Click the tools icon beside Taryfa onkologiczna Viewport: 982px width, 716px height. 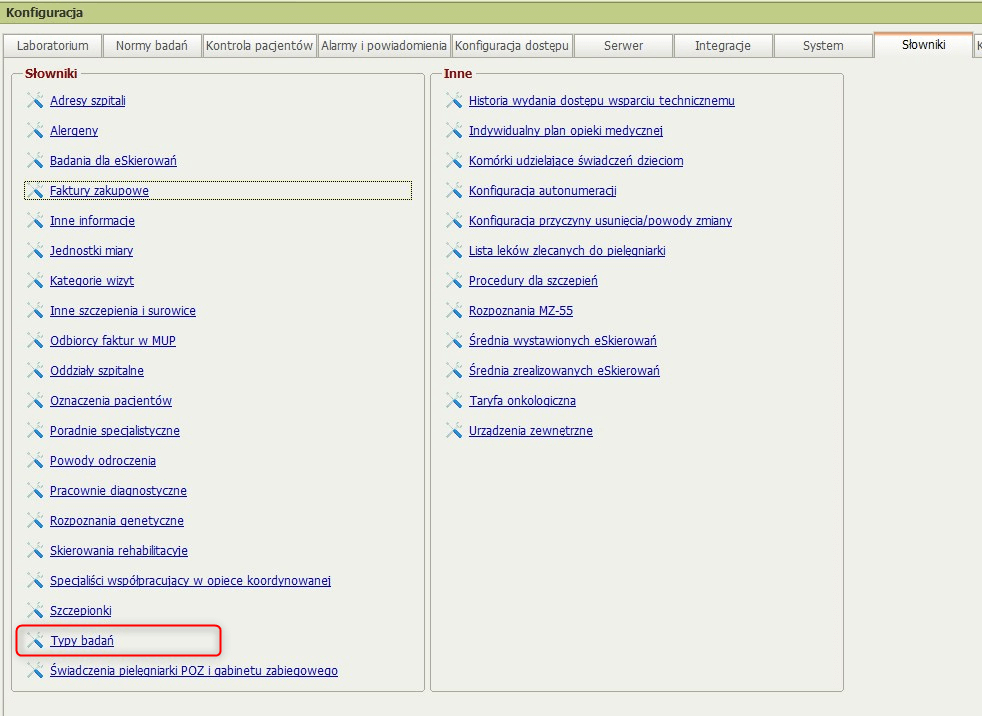[454, 401]
